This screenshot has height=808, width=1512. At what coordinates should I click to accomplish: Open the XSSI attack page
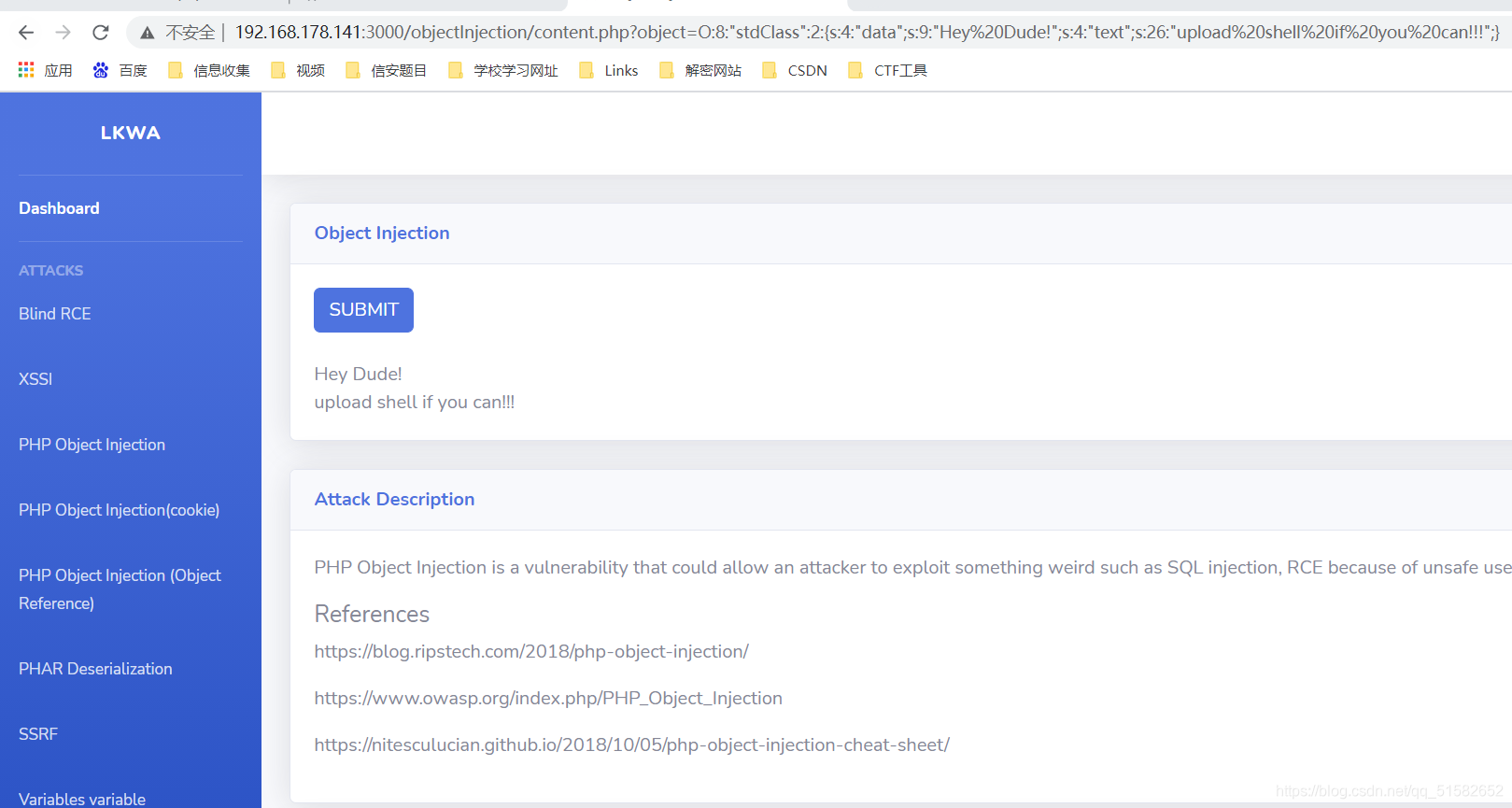pos(35,379)
